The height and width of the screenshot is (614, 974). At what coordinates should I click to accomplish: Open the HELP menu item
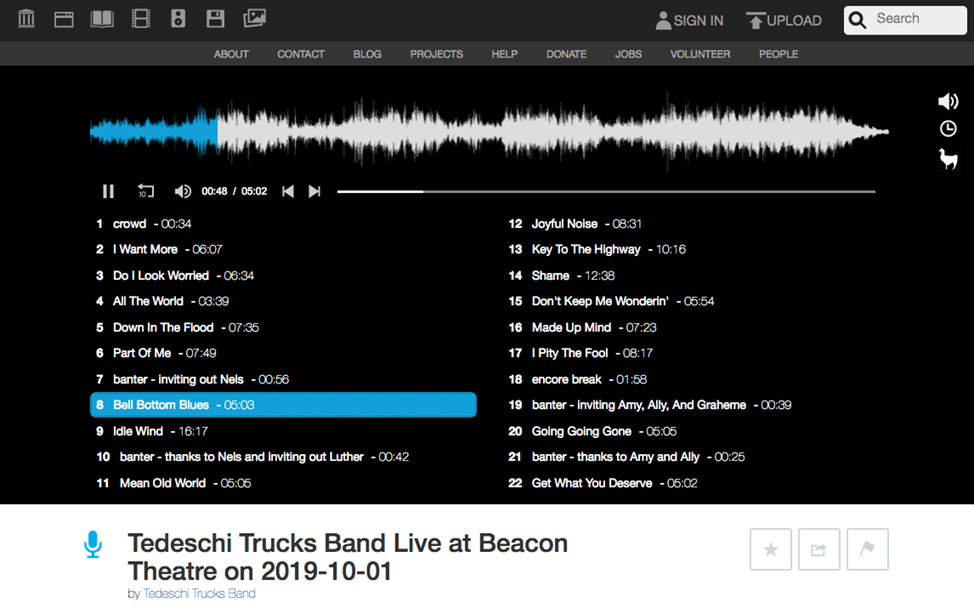(504, 54)
